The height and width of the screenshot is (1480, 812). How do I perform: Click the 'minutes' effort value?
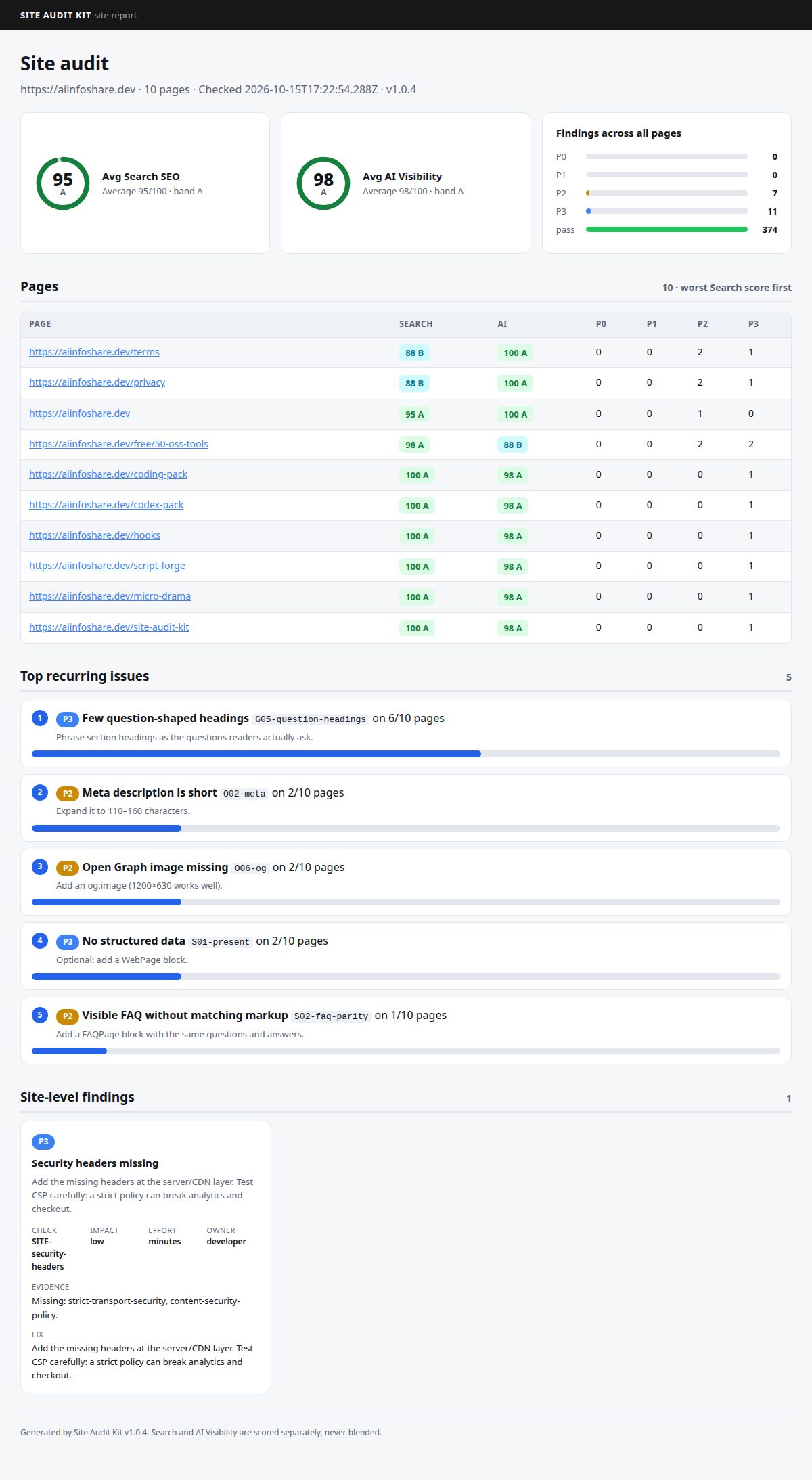pos(164,1242)
